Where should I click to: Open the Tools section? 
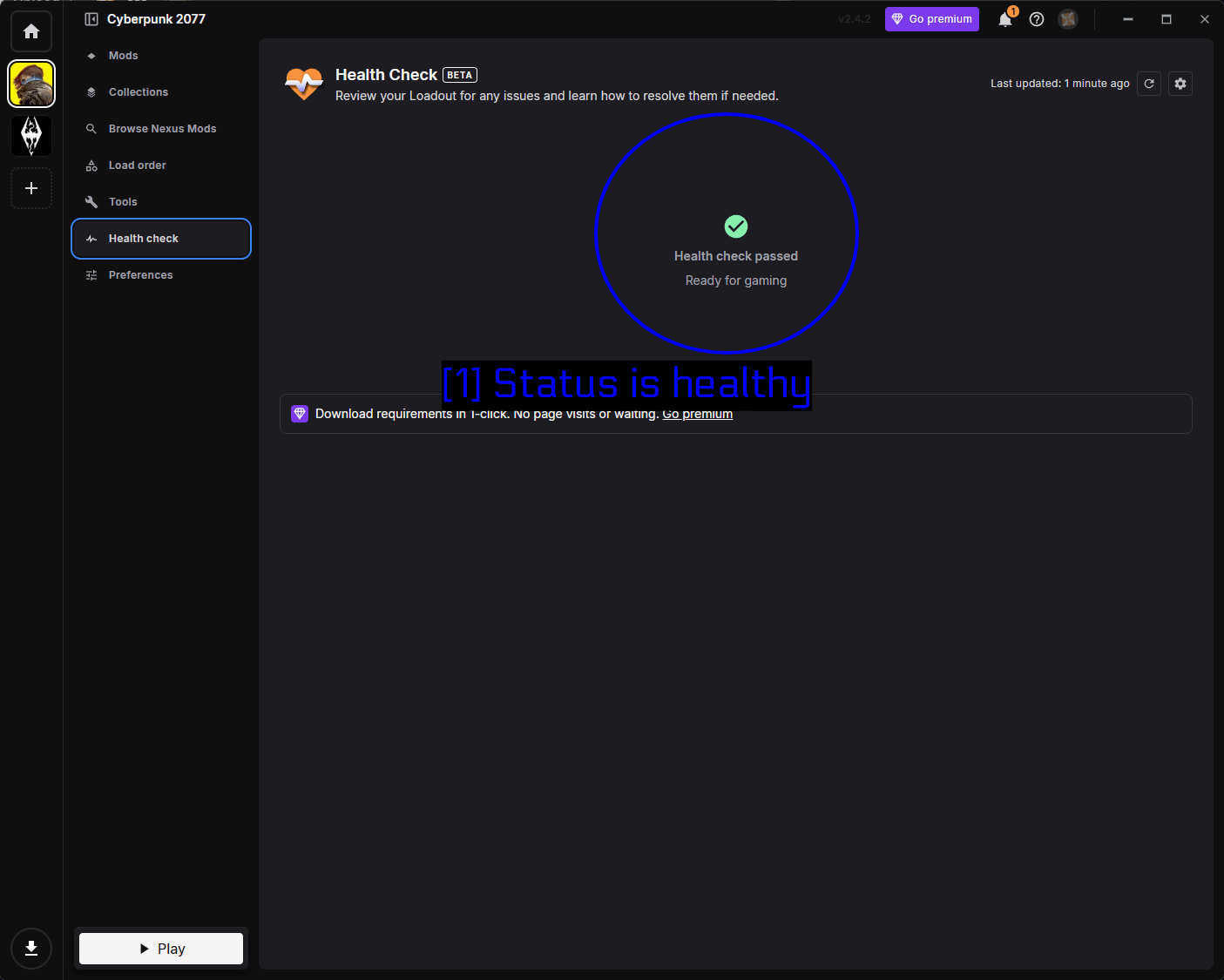point(161,202)
